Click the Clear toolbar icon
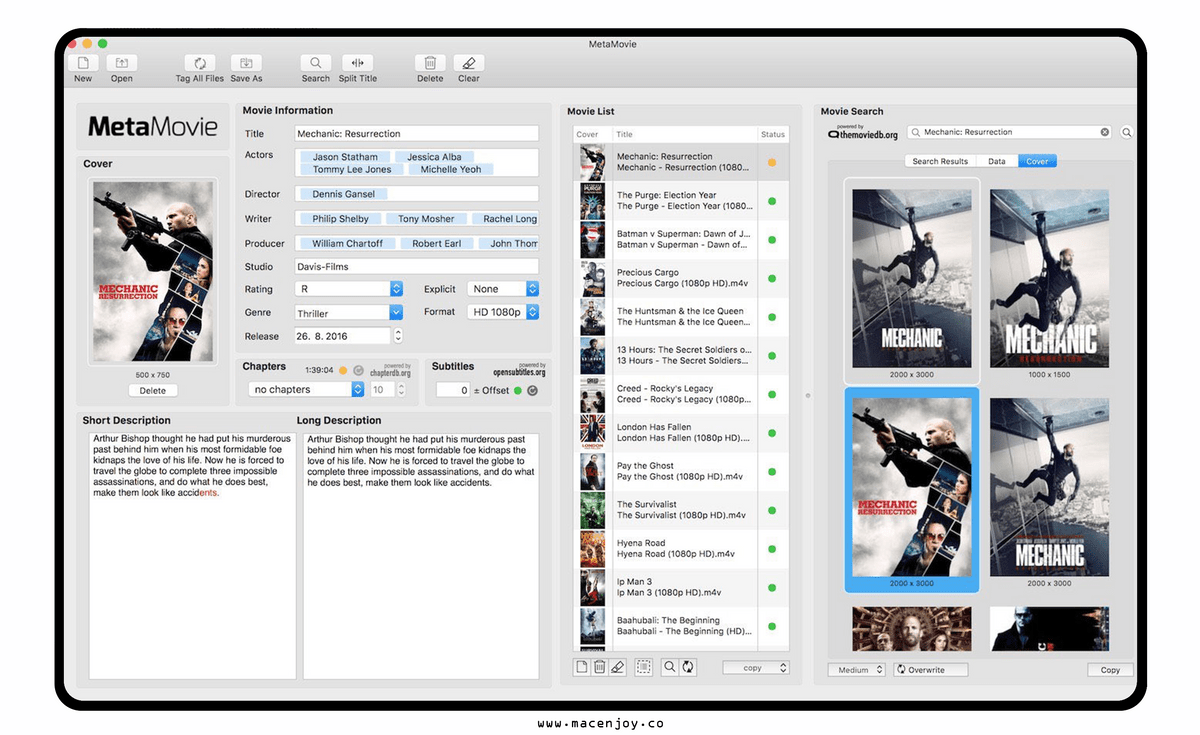 point(469,62)
